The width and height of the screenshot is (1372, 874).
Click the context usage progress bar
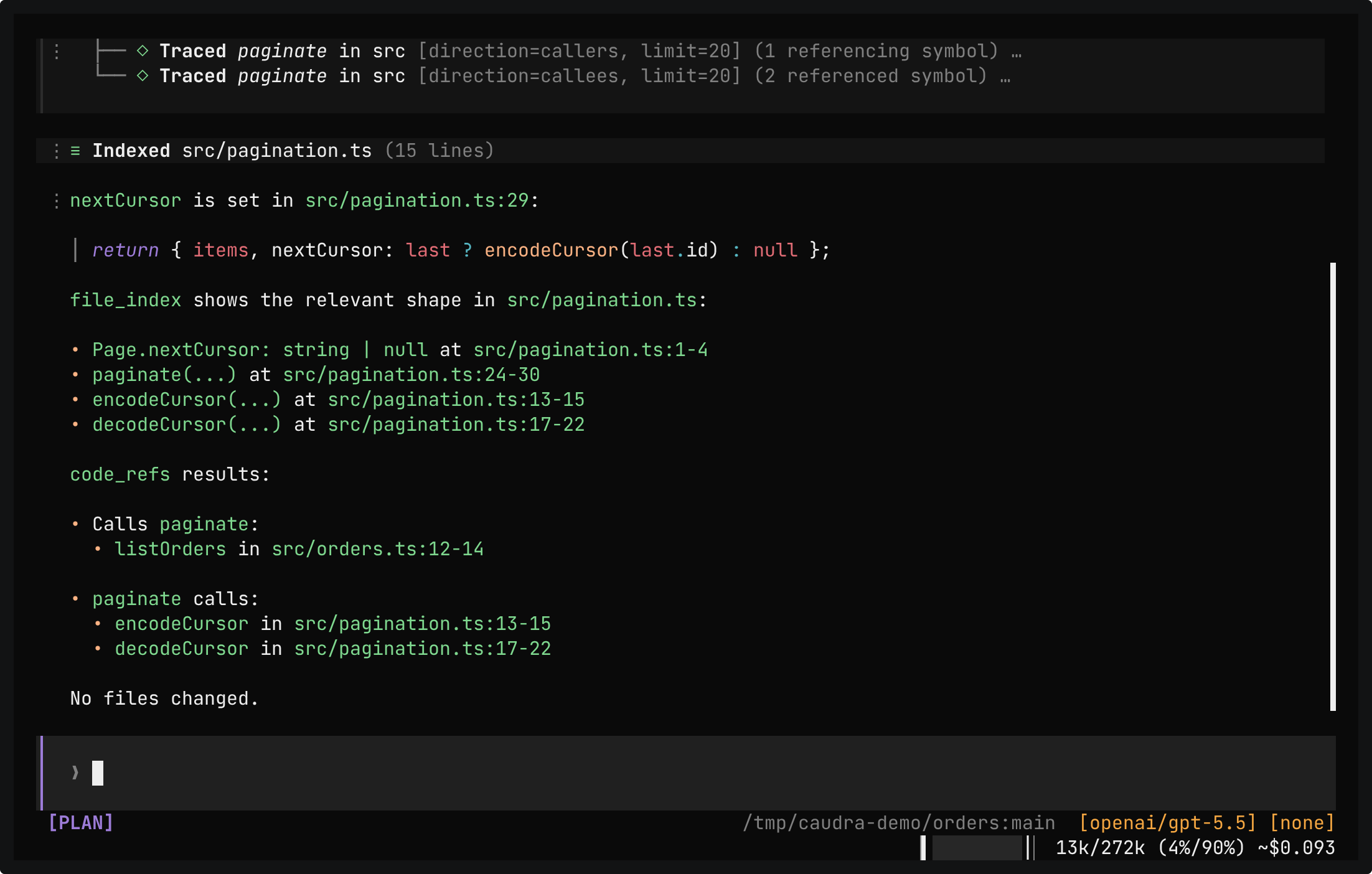(x=977, y=848)
